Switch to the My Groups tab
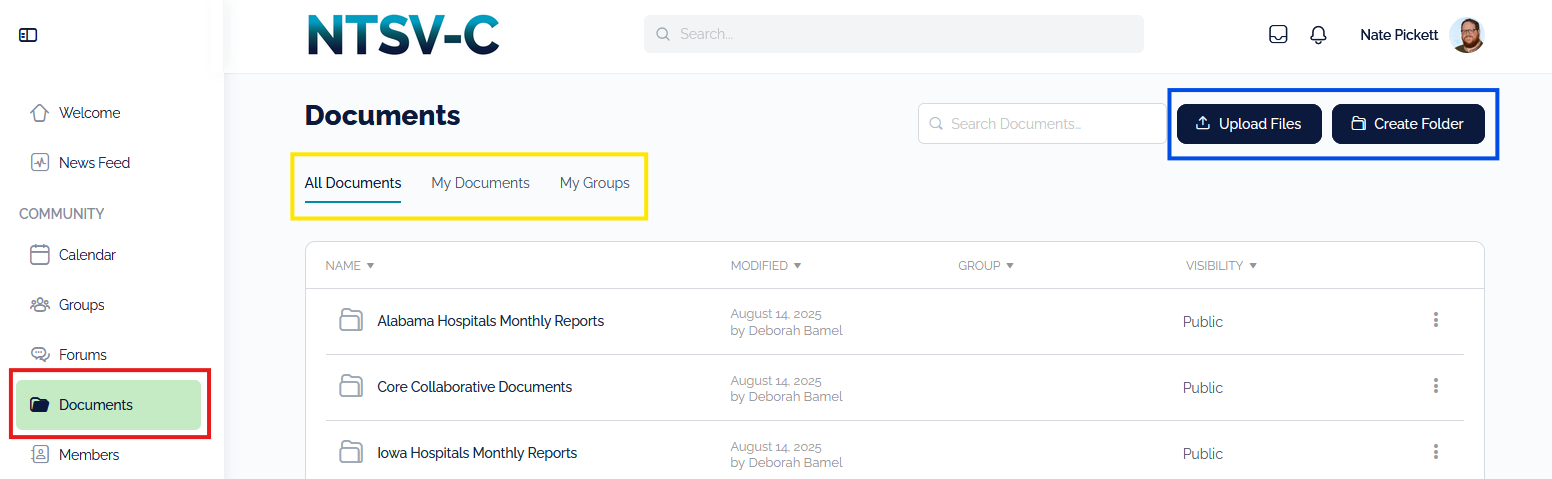The height and width of the screenshot is (479, 1552). 594,183
